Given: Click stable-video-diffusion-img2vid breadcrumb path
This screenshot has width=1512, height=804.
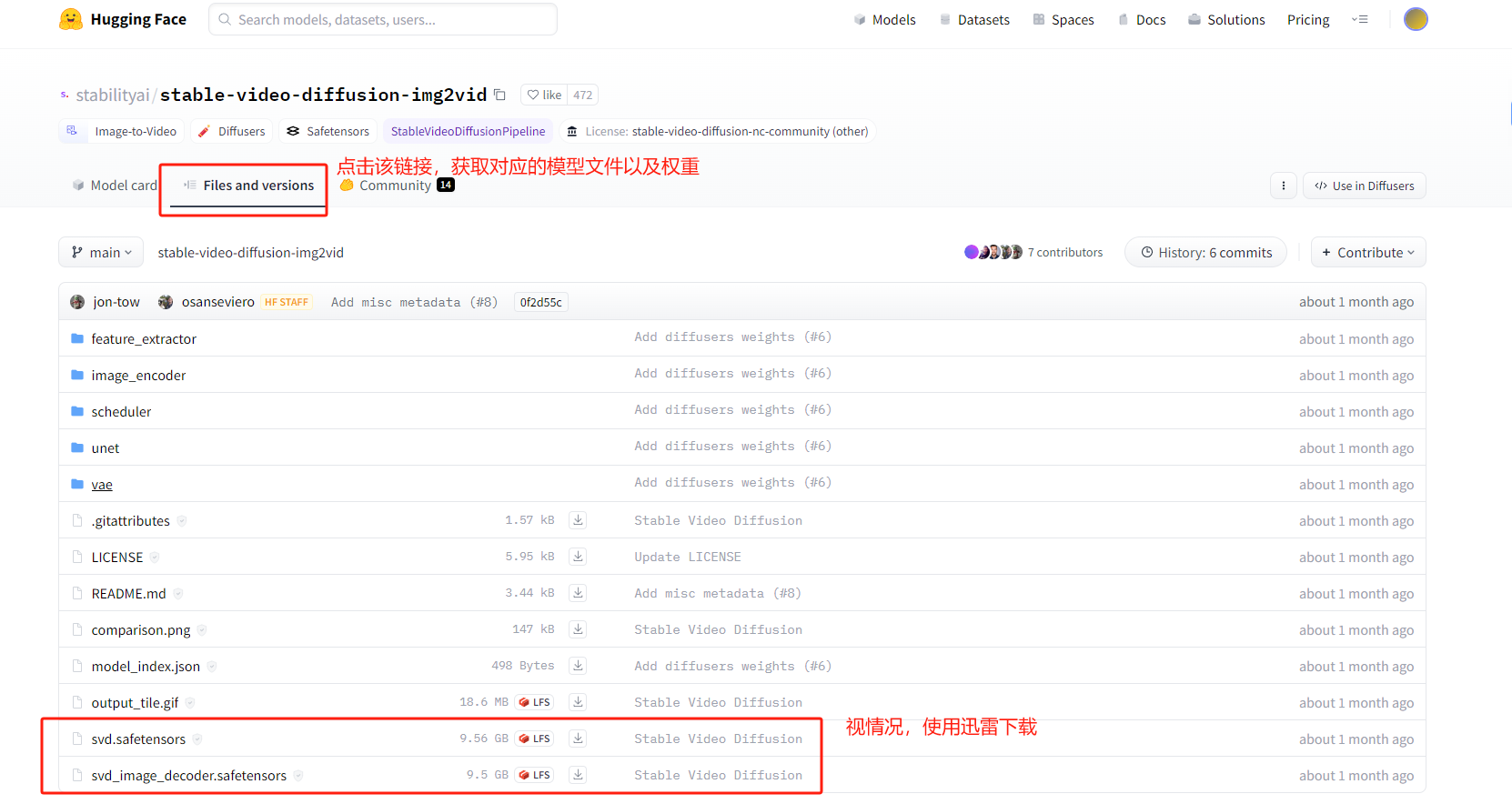Looking at the screenshot, I should coord(250,252).
